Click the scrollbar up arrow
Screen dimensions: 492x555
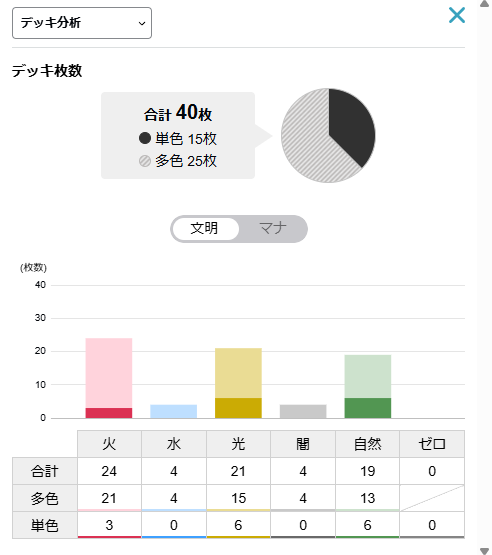coord(485,4)
